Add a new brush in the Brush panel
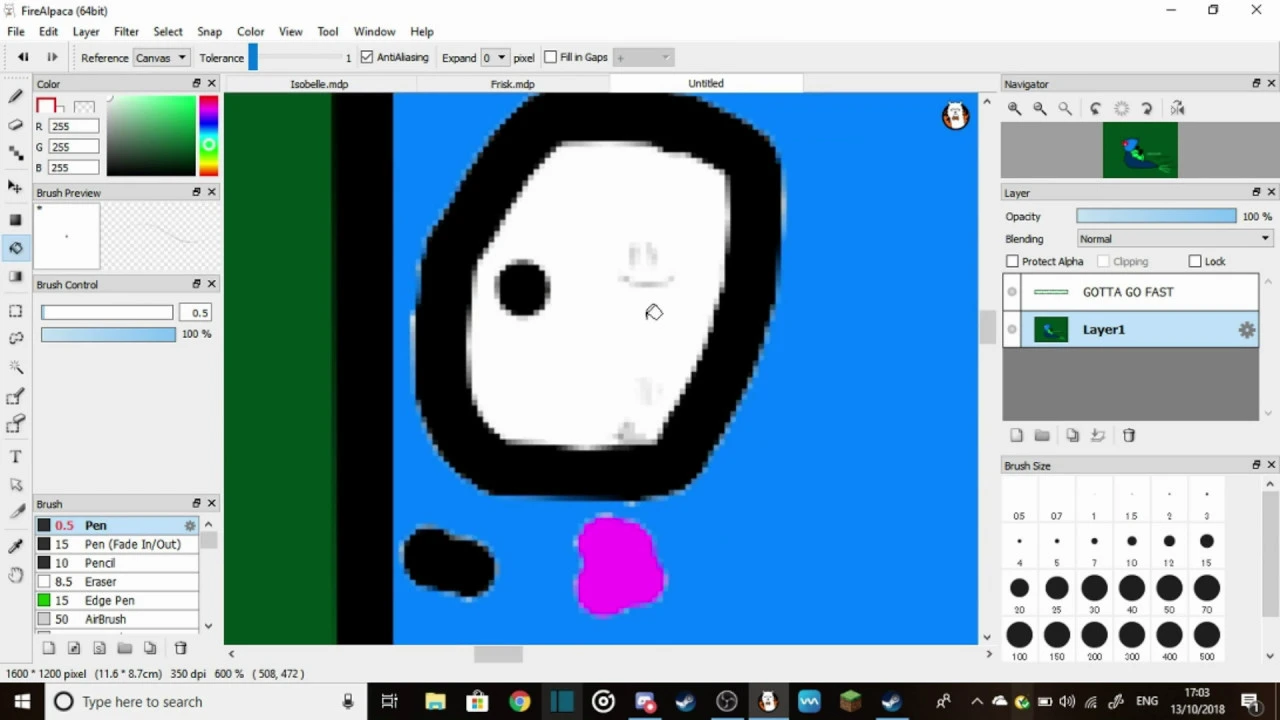1280x720 pixels. (x=48, y=648)
